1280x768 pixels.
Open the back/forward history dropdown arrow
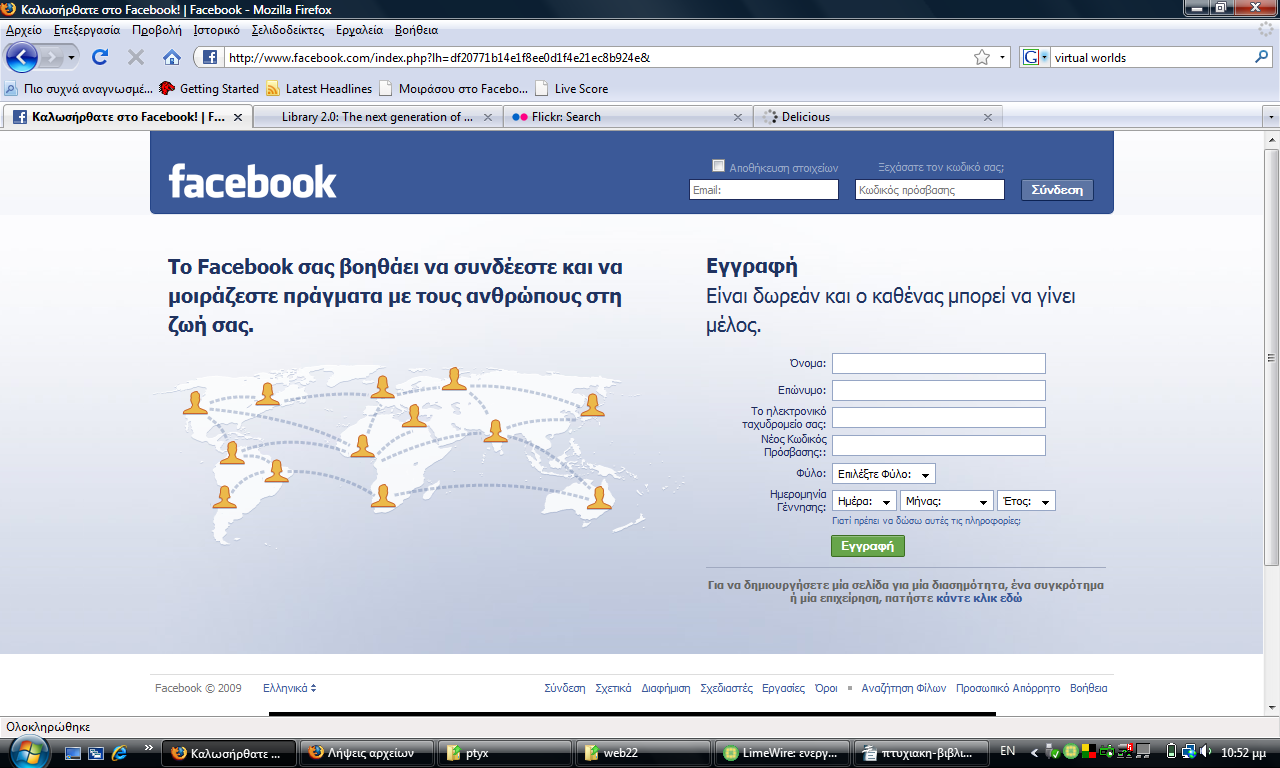[x=72, y=58]
